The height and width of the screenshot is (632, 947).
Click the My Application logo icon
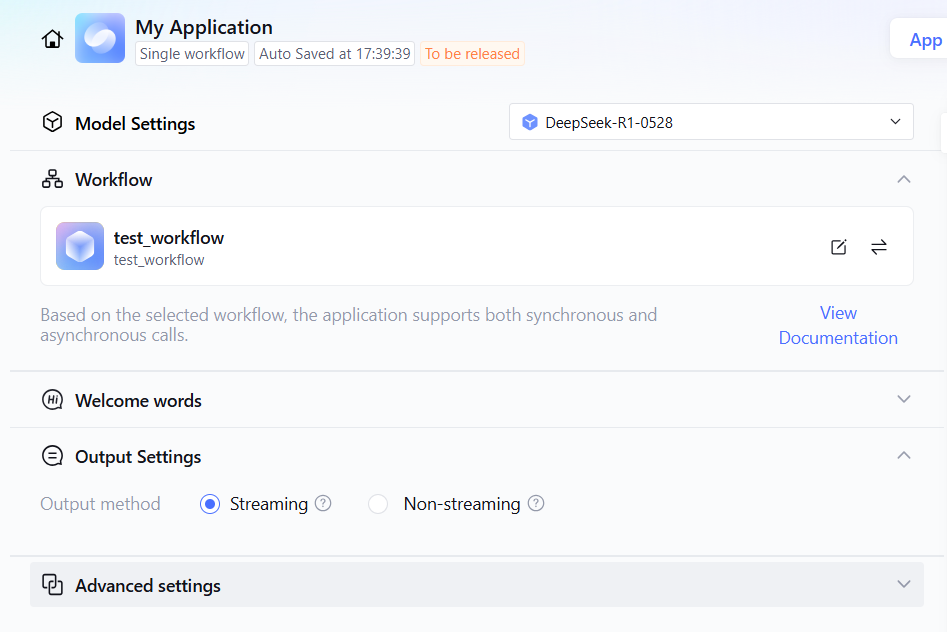point(100,38)
